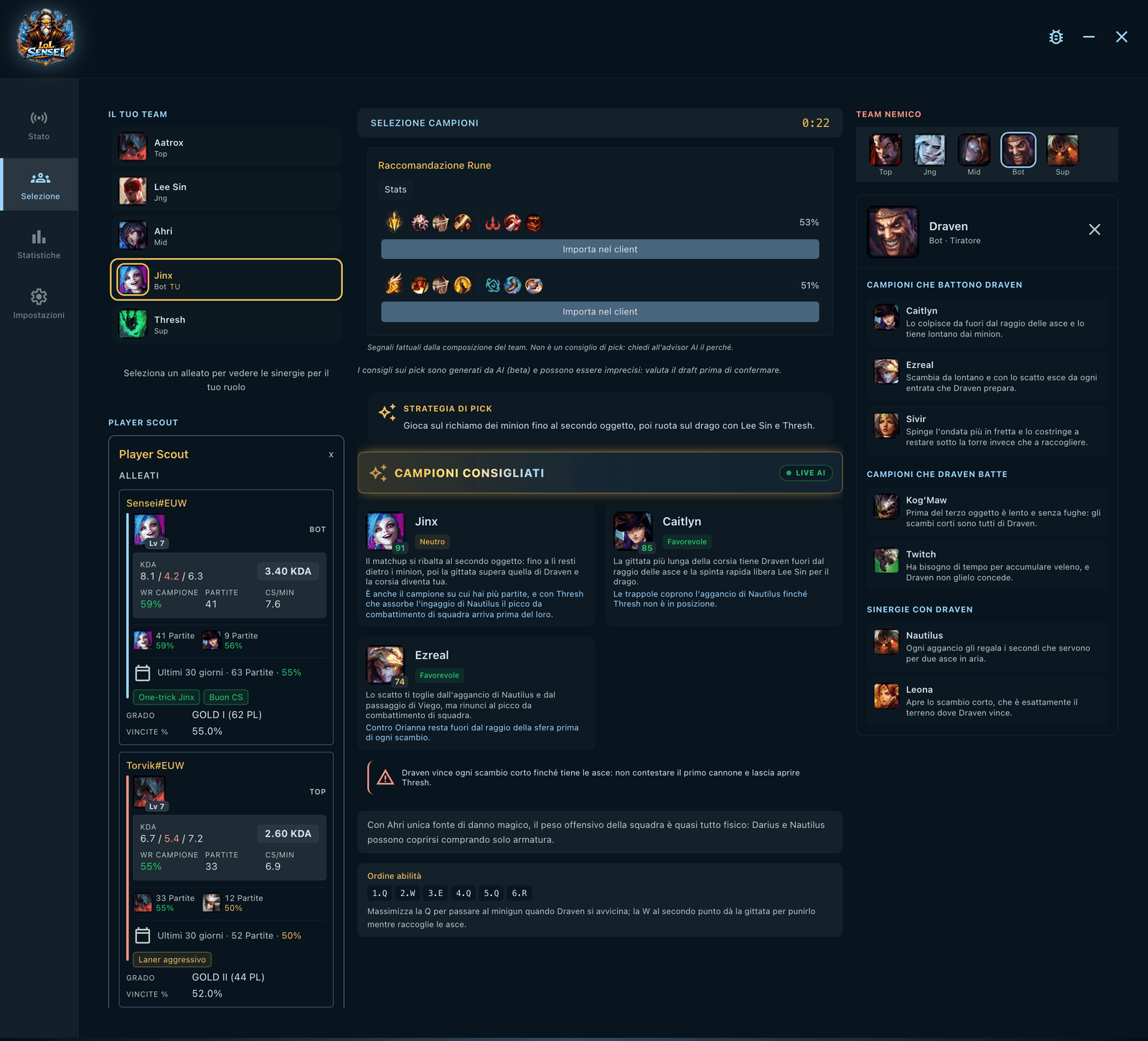Close the Draven detail panel

[x=1094, y=230]
